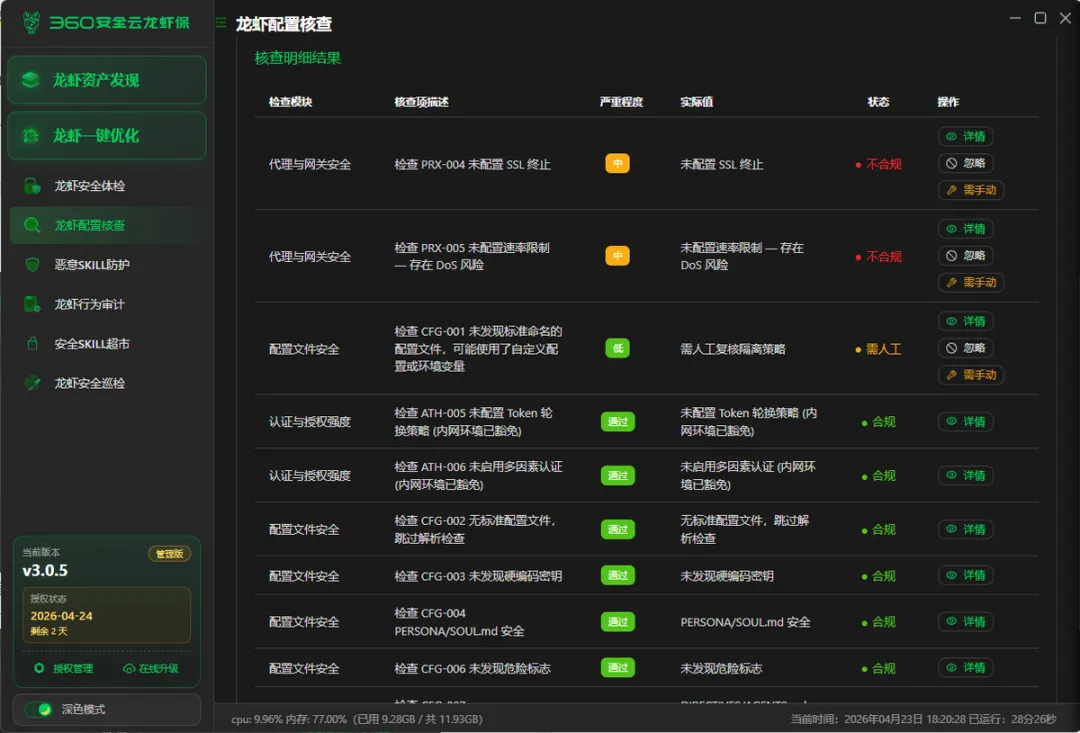The image size is (1080, 733).
Task: View 详情 for PRX-004 SSL row
Action: (966, 136)
